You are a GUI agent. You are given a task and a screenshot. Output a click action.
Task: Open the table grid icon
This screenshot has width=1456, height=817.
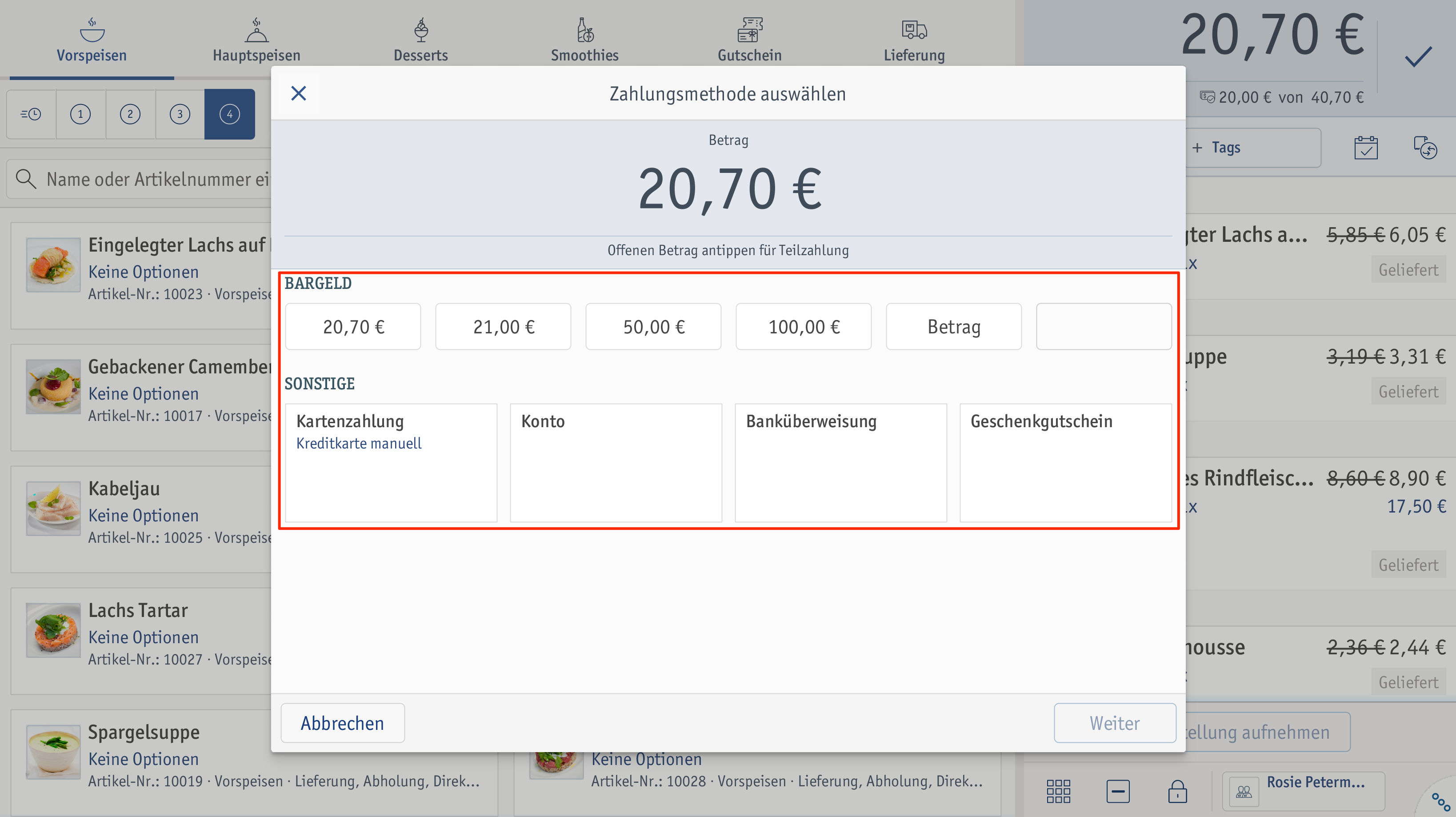pyautogui.click(x=1058, y=791)
